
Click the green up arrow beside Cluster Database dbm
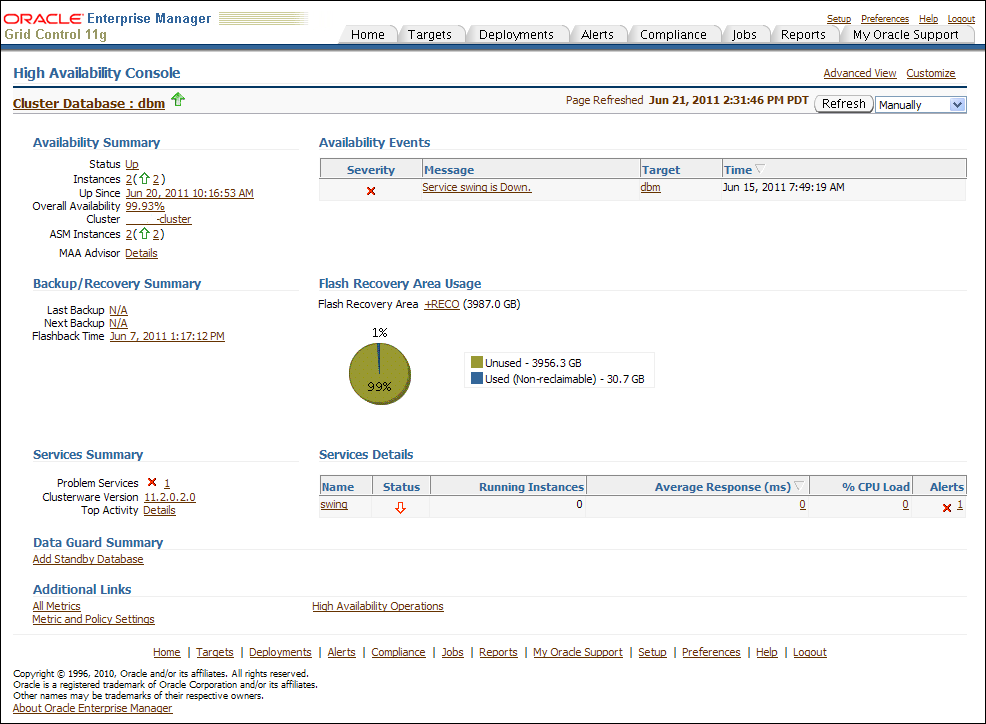[x=178, y=99]
